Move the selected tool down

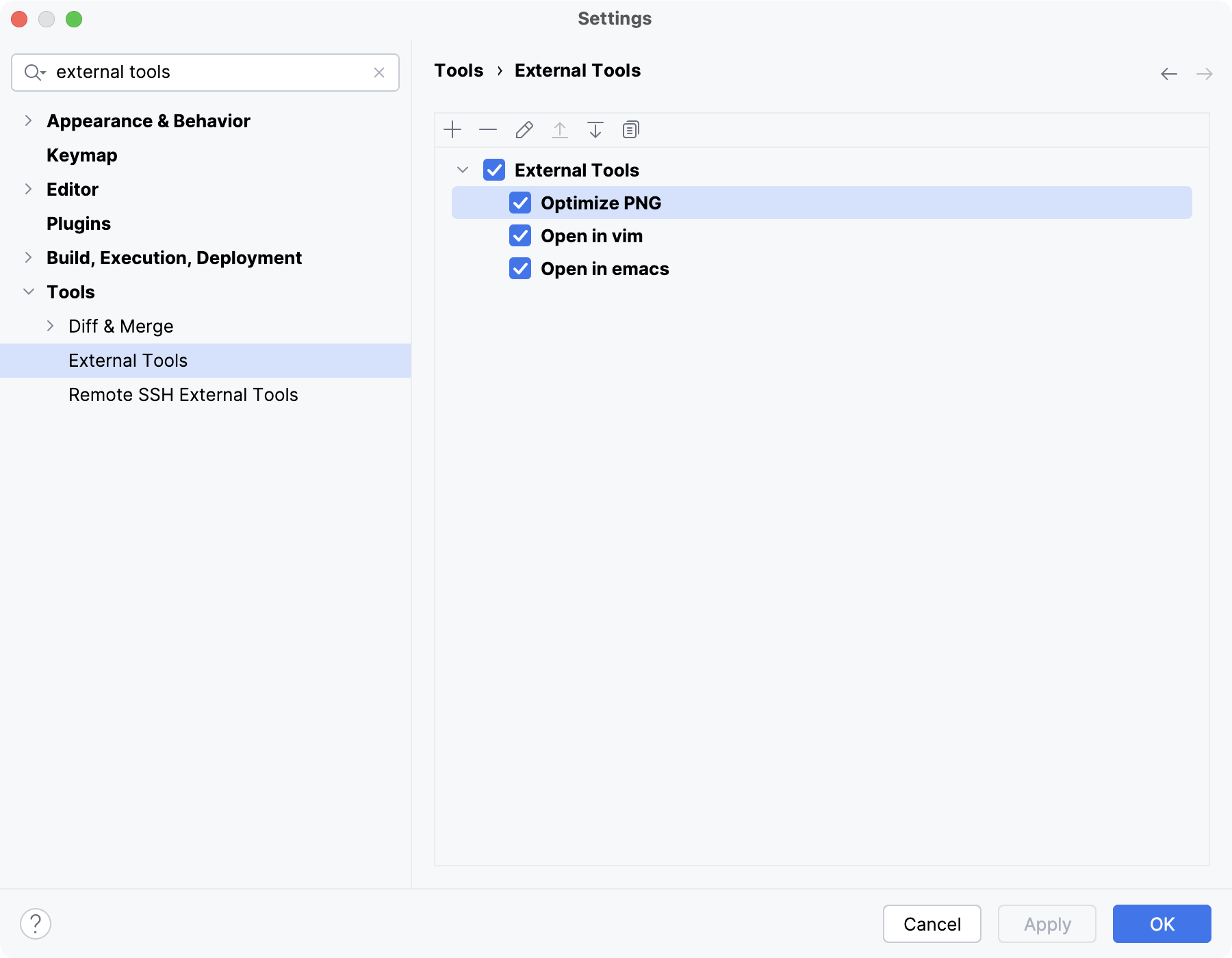click(595, 129)
